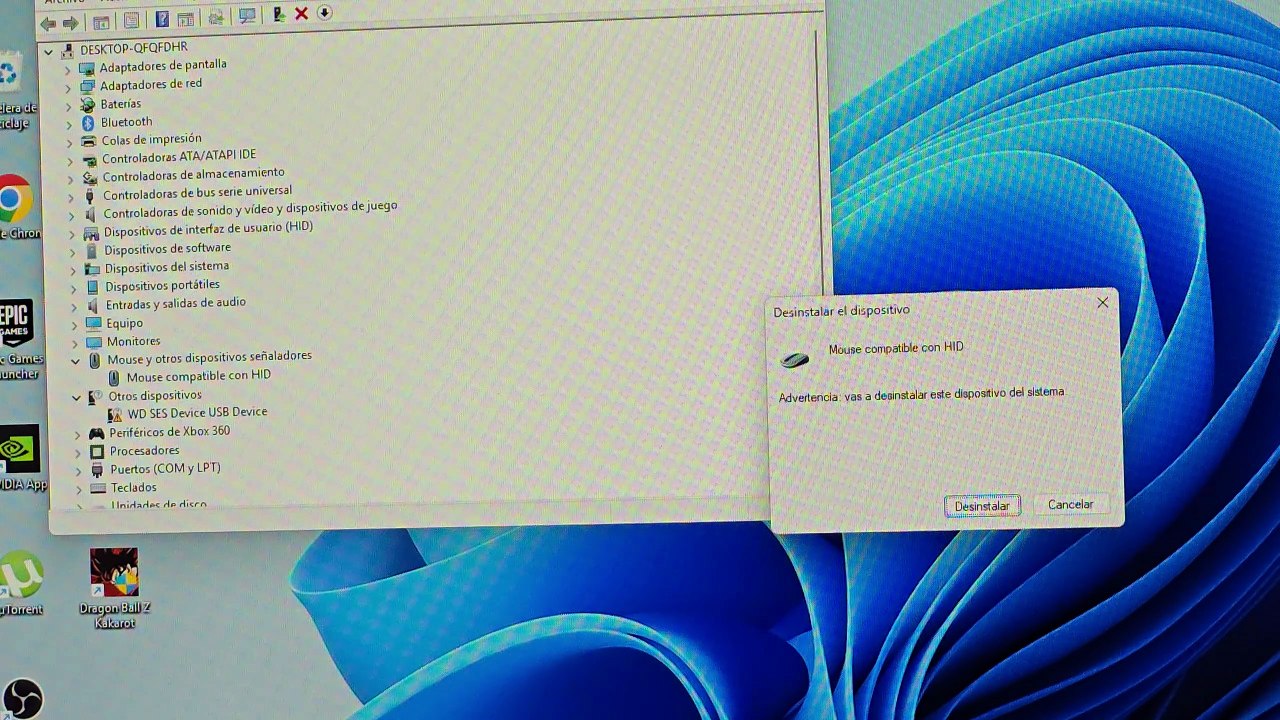Expand the Dispositivos portátiles node
Screen dimensions: 1280x720
pos(73,288)
